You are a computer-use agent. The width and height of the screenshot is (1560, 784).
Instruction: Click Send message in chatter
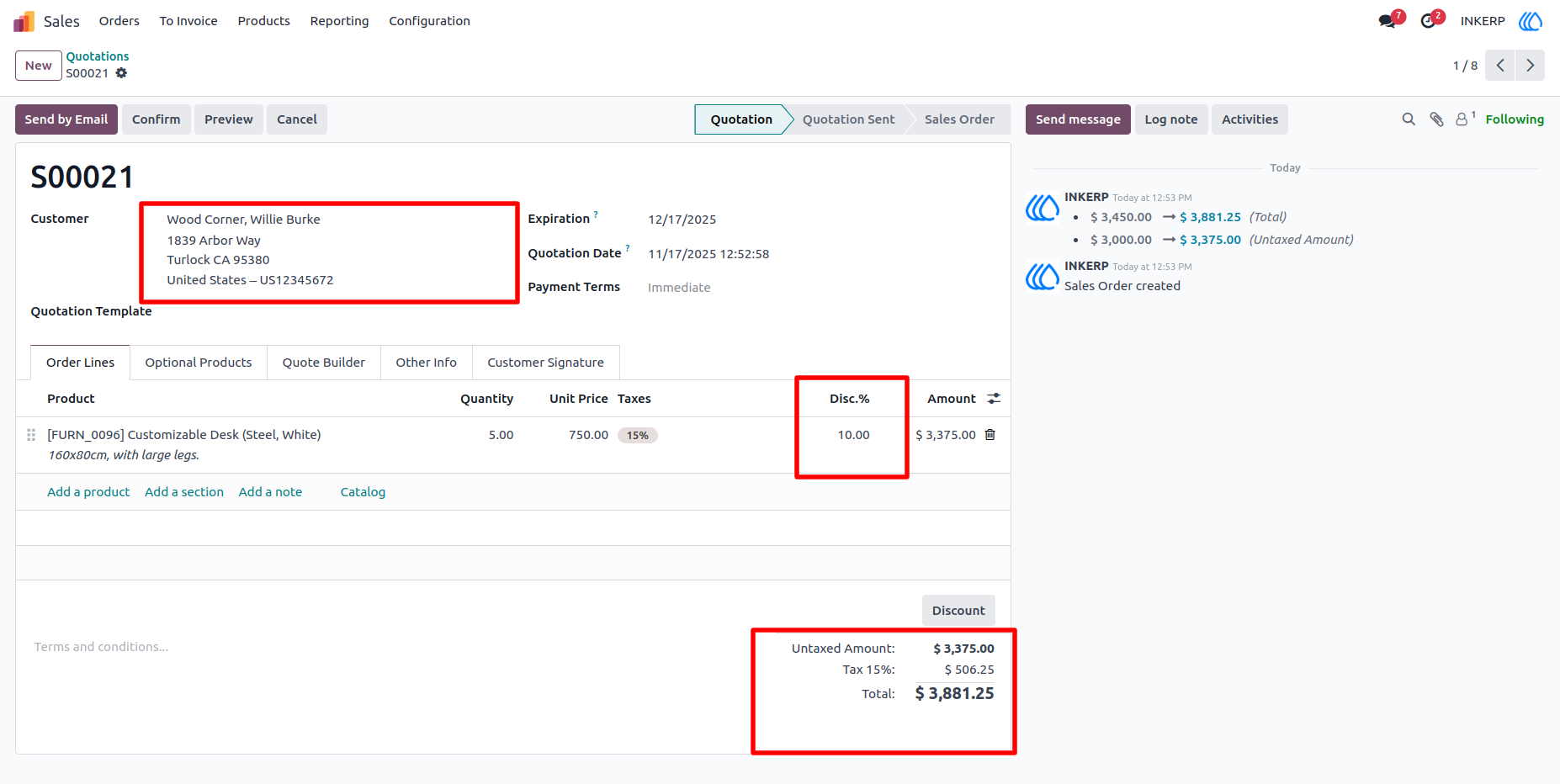click(1078, 119)
